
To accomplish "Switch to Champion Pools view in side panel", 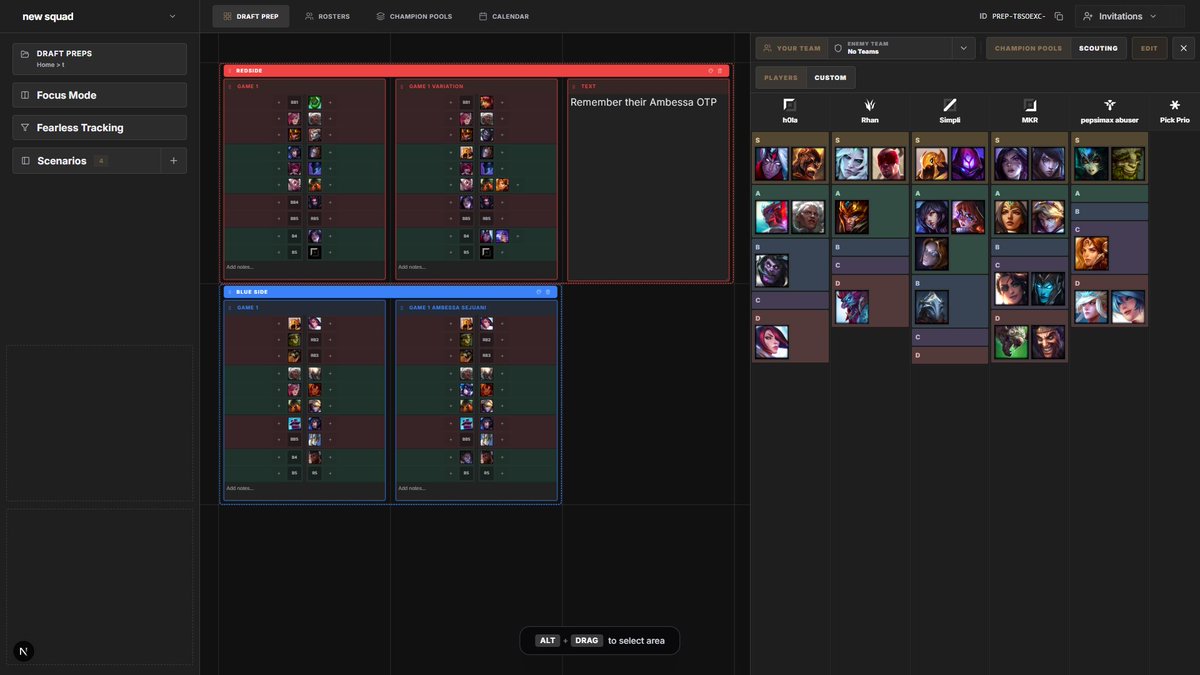I will click(1028, 48).
